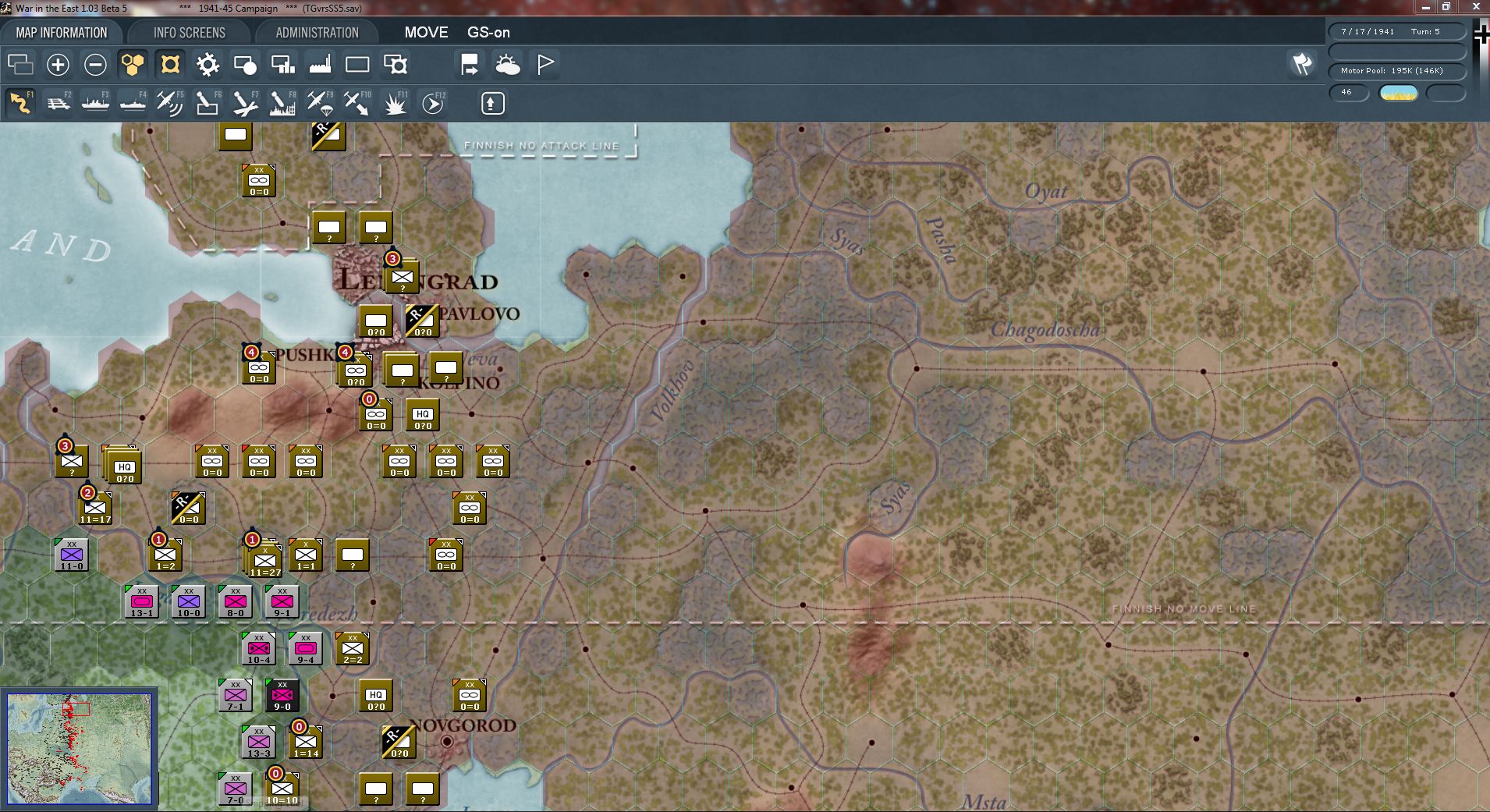Select the F10 air transfer mode icon
This screenshot has width=1490, height=812.
coord(357,103)
